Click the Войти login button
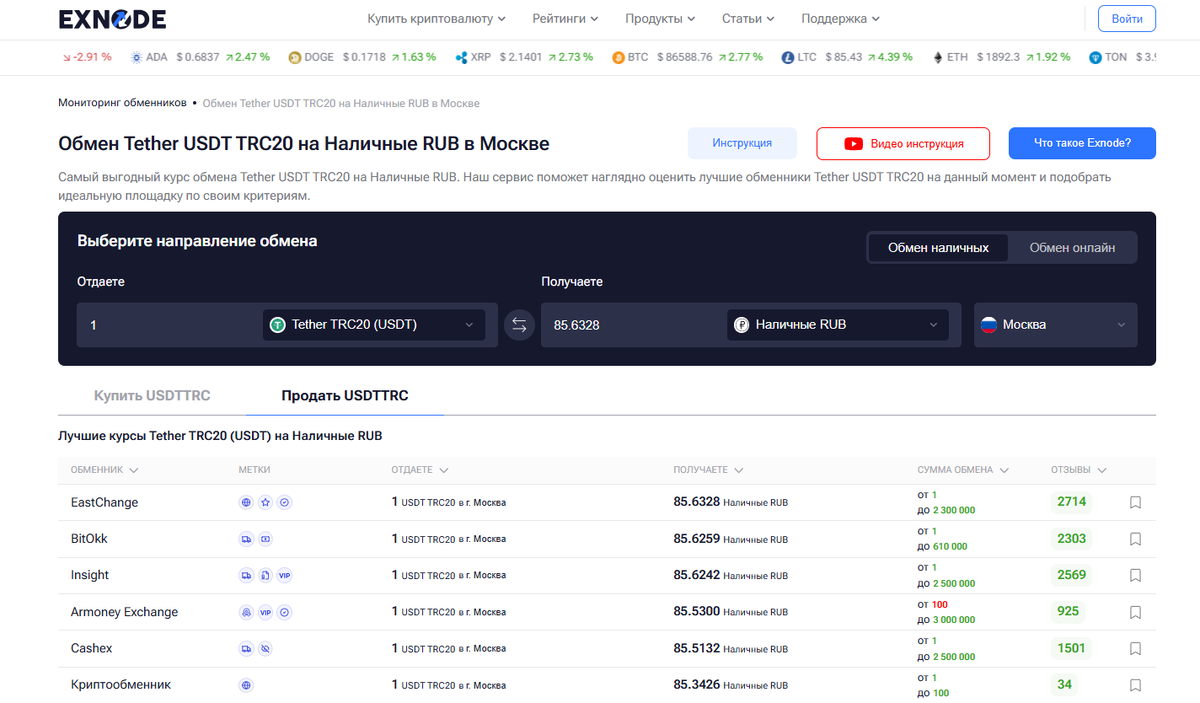The image size is (1200, 703). point(1126,18)
